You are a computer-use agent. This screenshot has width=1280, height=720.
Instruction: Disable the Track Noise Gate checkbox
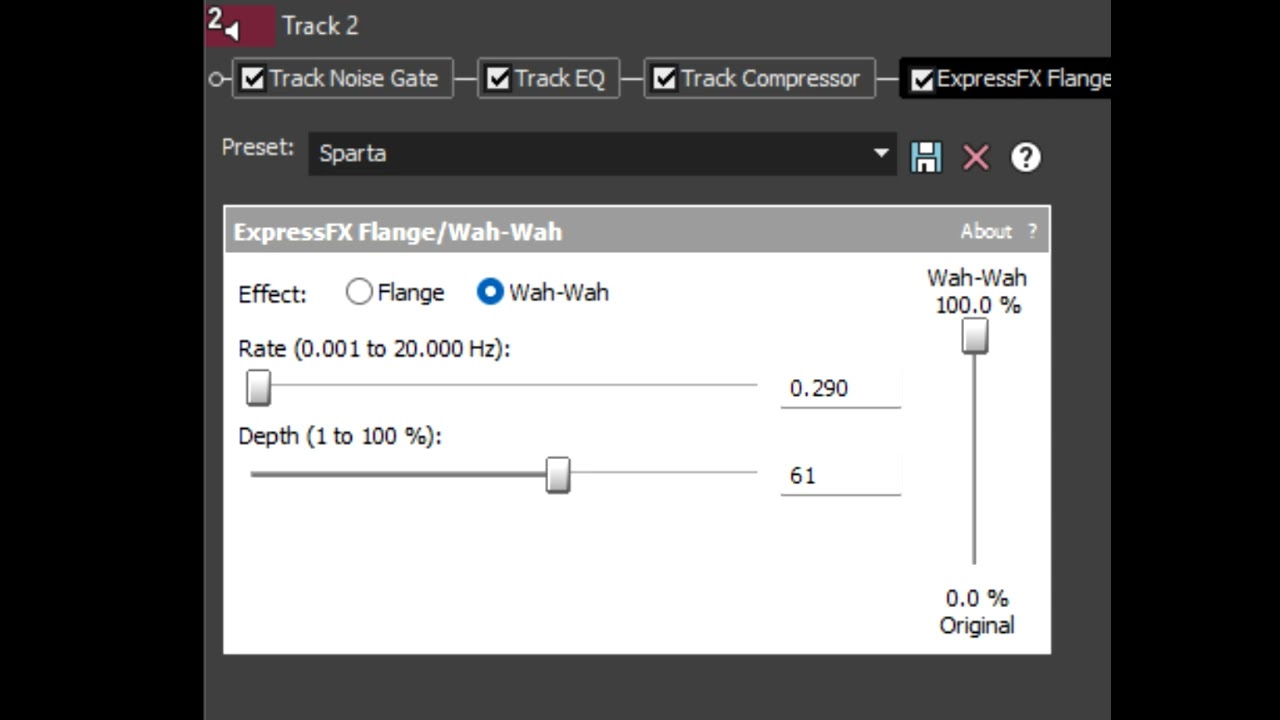coord(253,79)
